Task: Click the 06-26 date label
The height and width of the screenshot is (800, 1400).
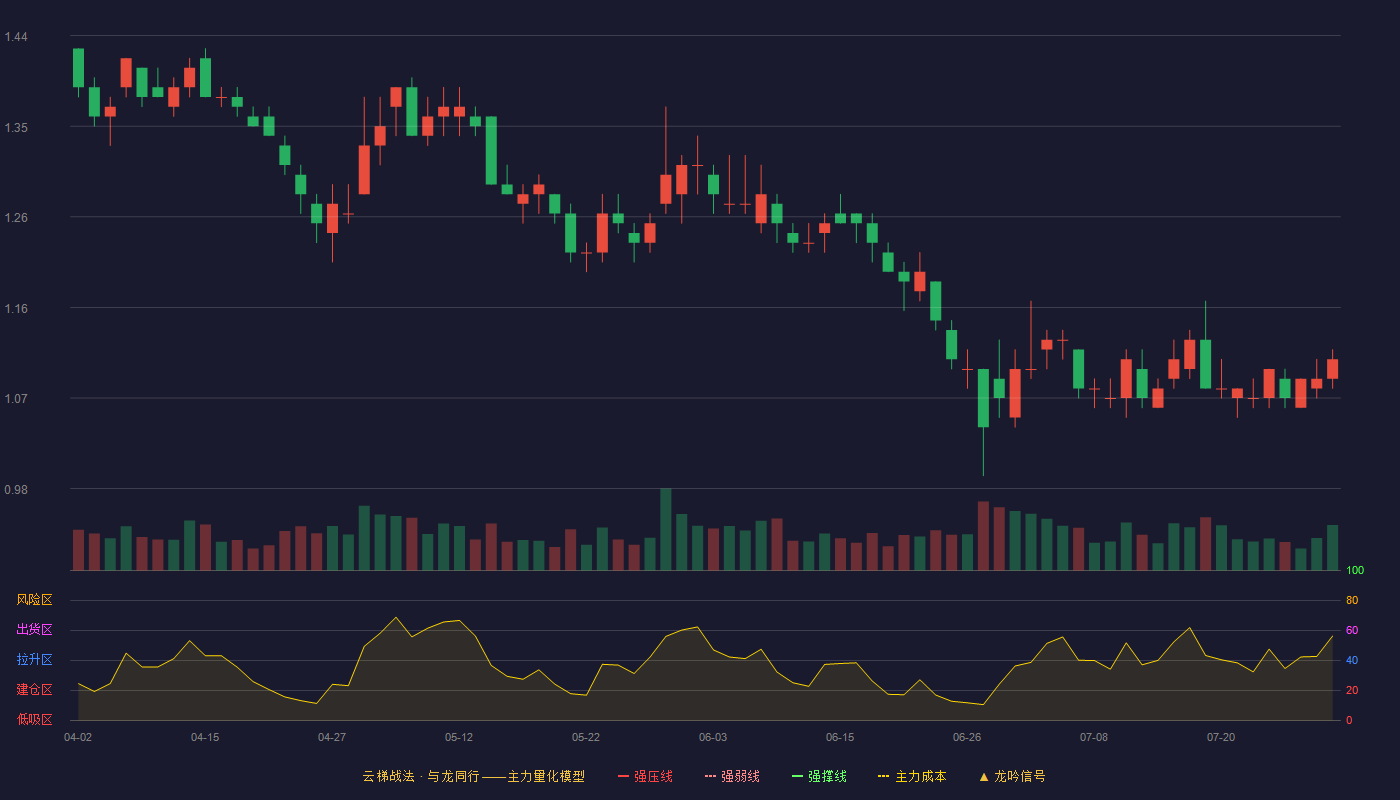Action: pos(967,737)
